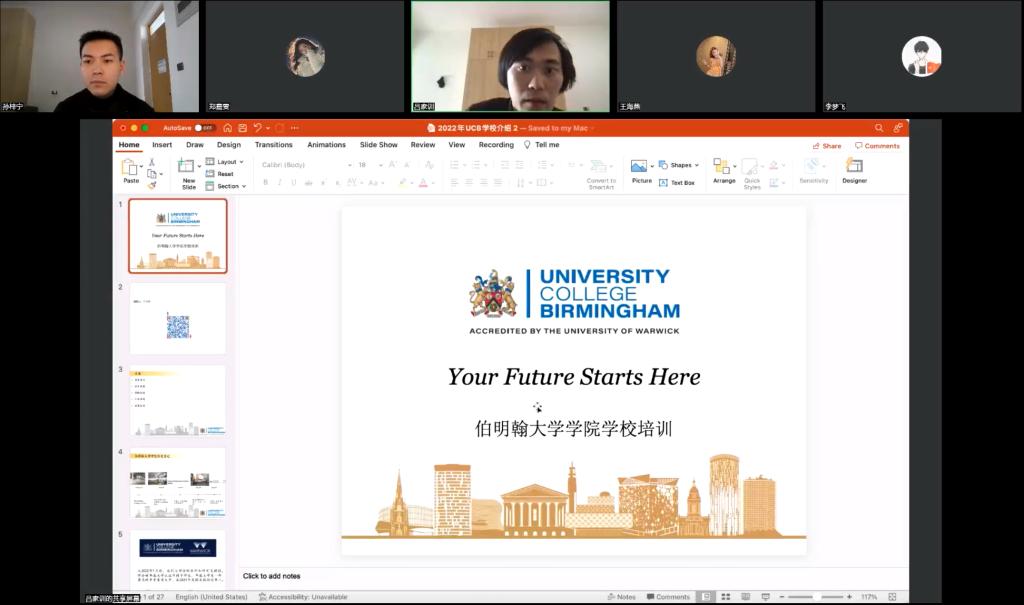Screen dimensions: 1024x605
Task: Expand the Picture dropdown arrow
Action: pos(652,167)
